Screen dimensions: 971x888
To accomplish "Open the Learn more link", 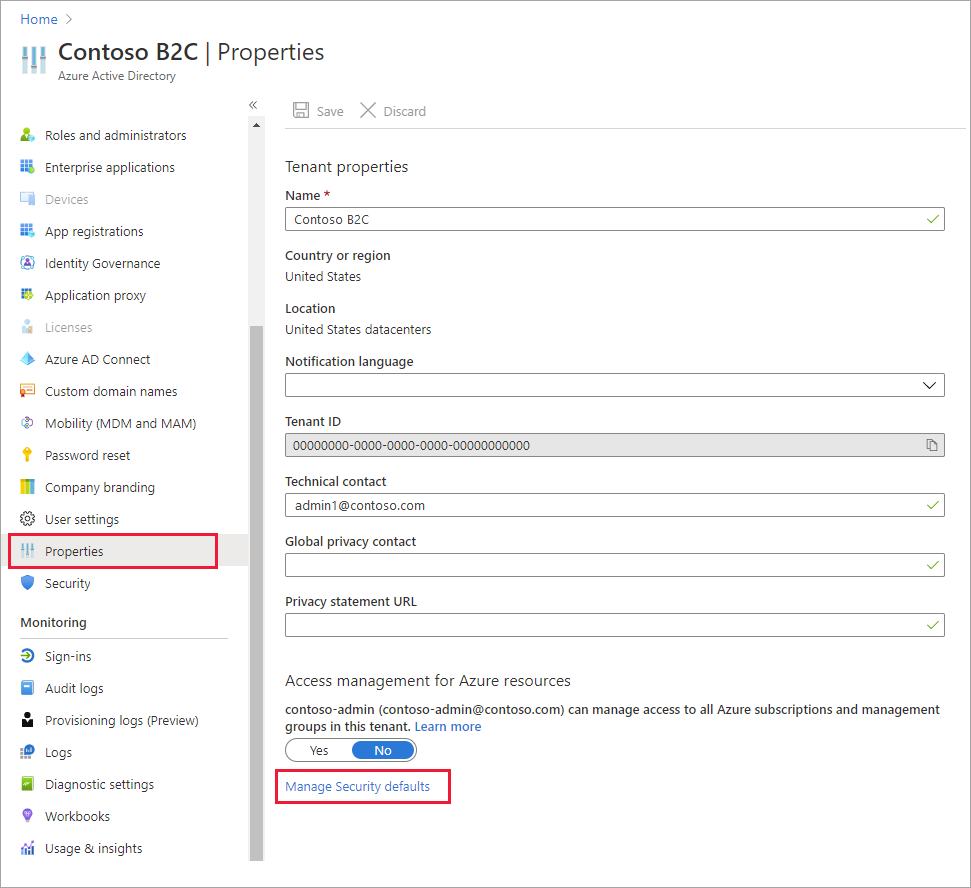I will coord(447,726).
